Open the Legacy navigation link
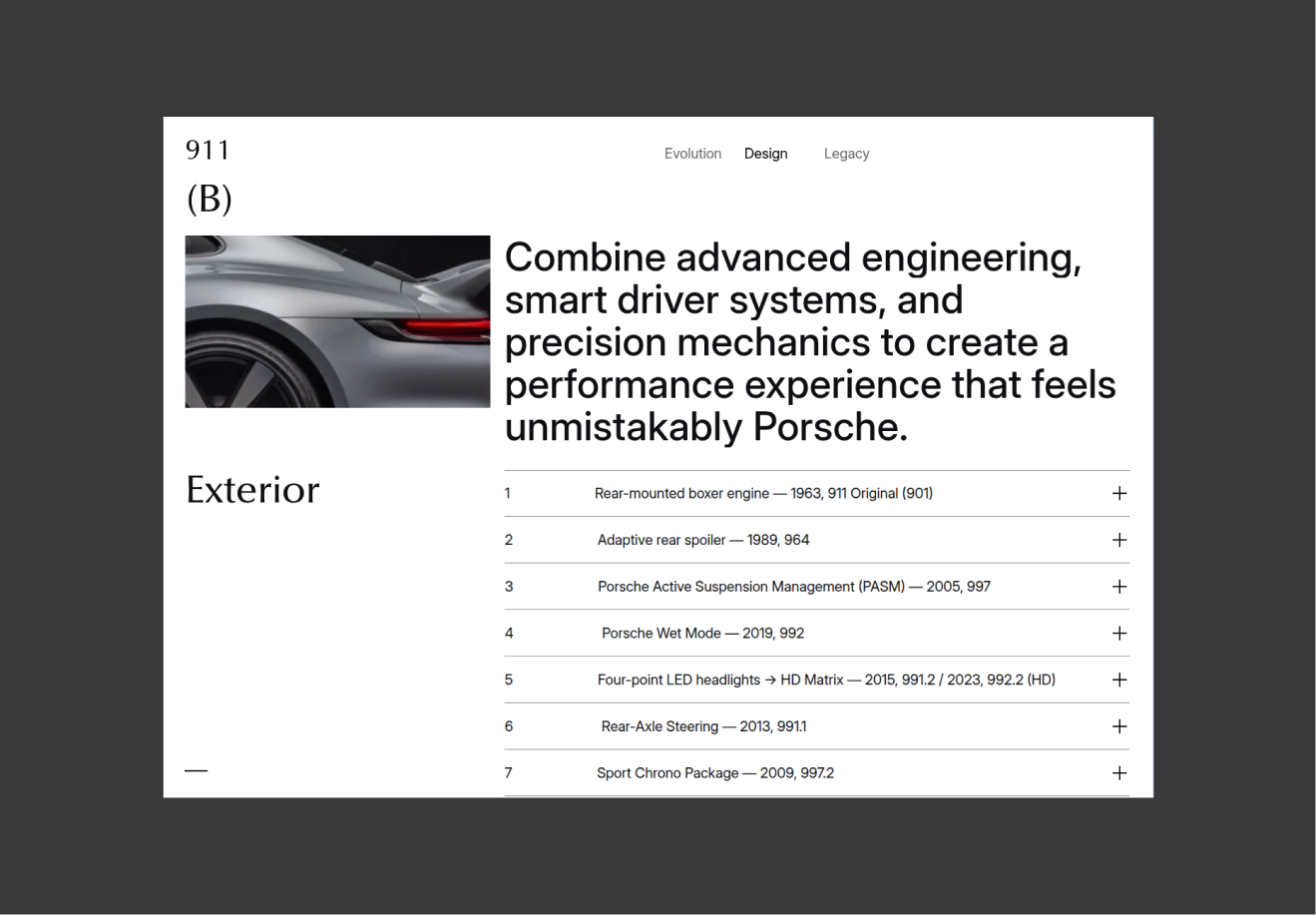This screenshot has width=1316, height=915. pos(846,154)
